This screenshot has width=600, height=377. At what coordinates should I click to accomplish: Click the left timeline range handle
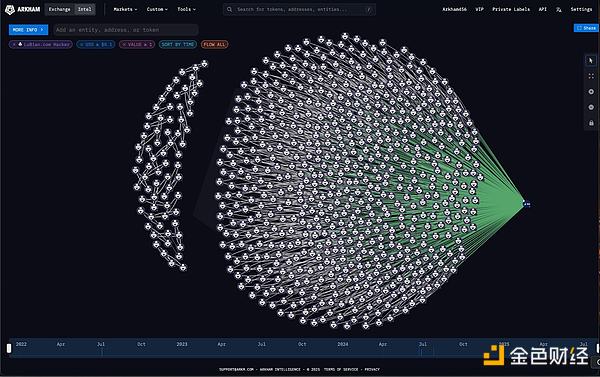point(9,348)
